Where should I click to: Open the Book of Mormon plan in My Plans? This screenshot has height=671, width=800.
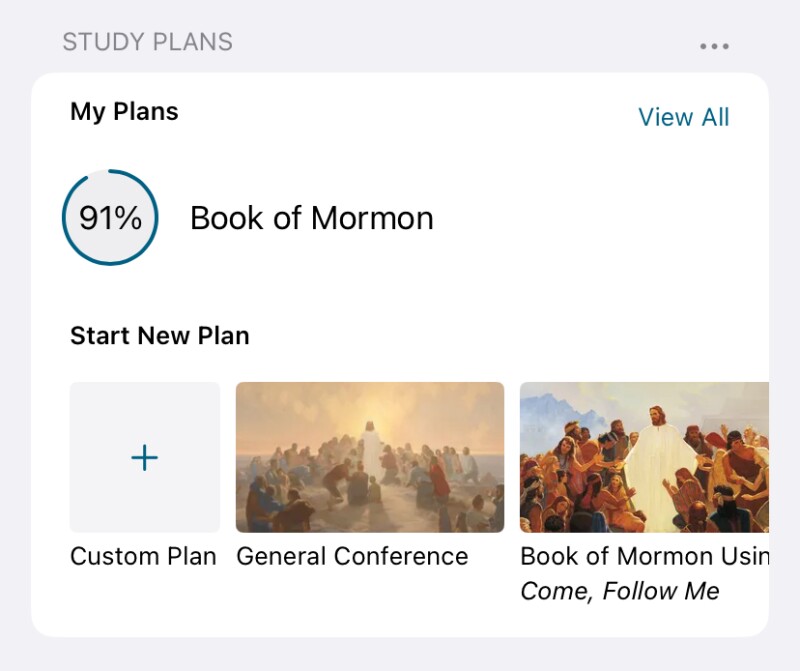tap(311, 218)
